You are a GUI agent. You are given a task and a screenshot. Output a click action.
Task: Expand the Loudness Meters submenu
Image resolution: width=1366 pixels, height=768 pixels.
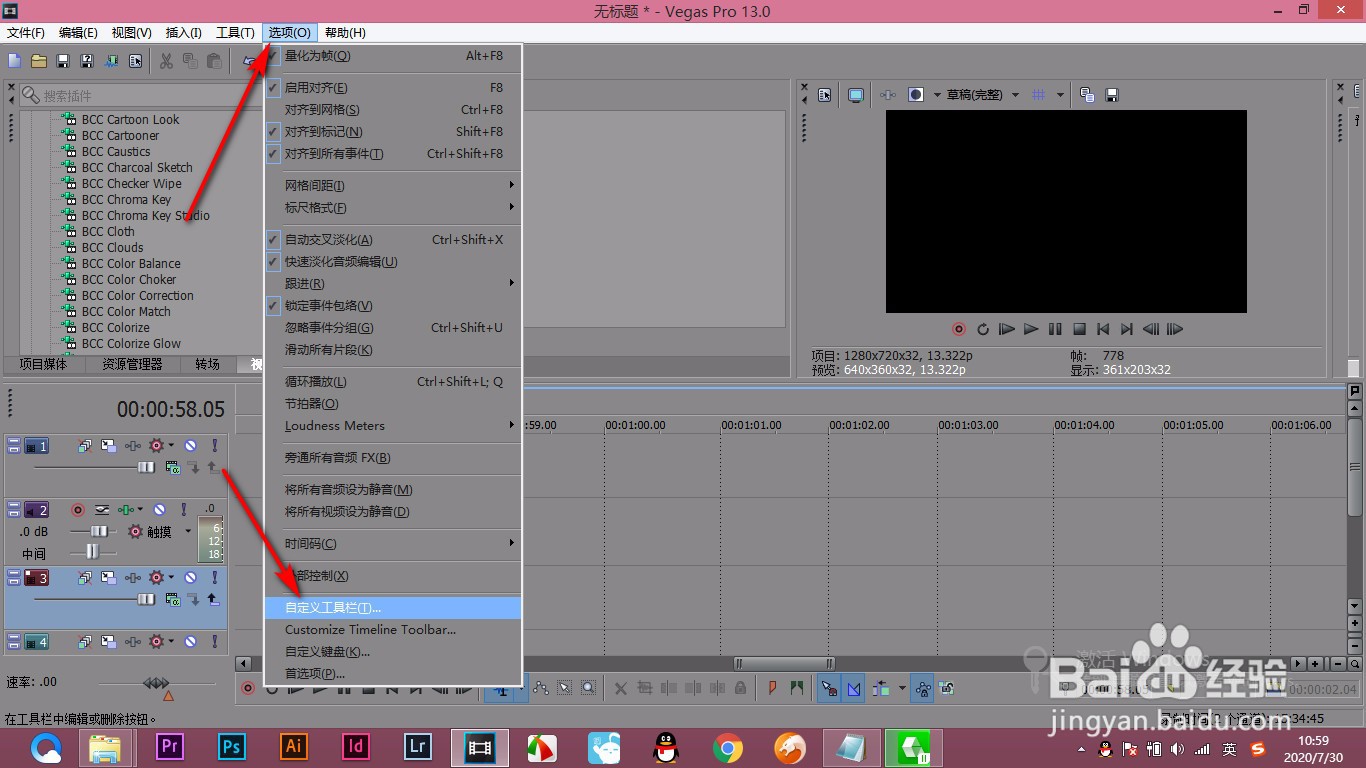tap(393, 426)
